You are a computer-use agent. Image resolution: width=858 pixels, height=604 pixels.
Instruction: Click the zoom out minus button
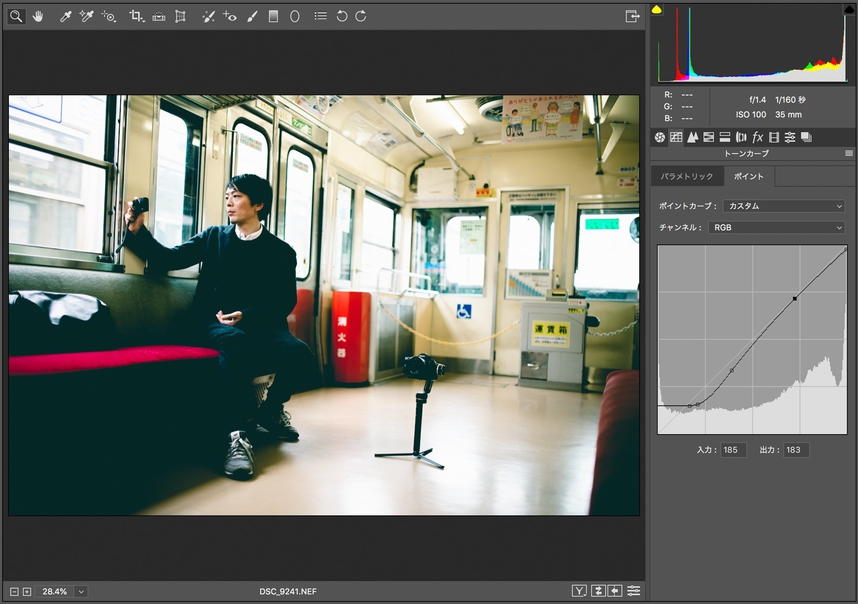(x=15, y=592)
